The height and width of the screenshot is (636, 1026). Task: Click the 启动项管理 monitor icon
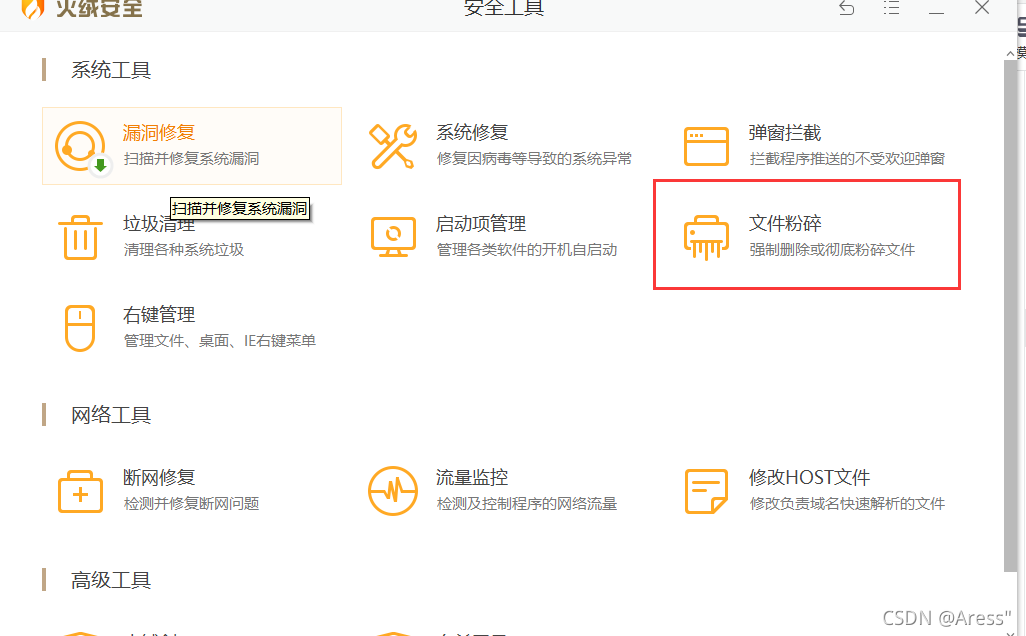(x=393, y=237)
